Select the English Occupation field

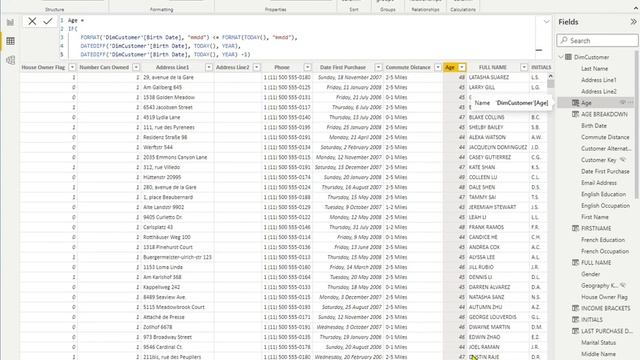(x=605, y=206)
